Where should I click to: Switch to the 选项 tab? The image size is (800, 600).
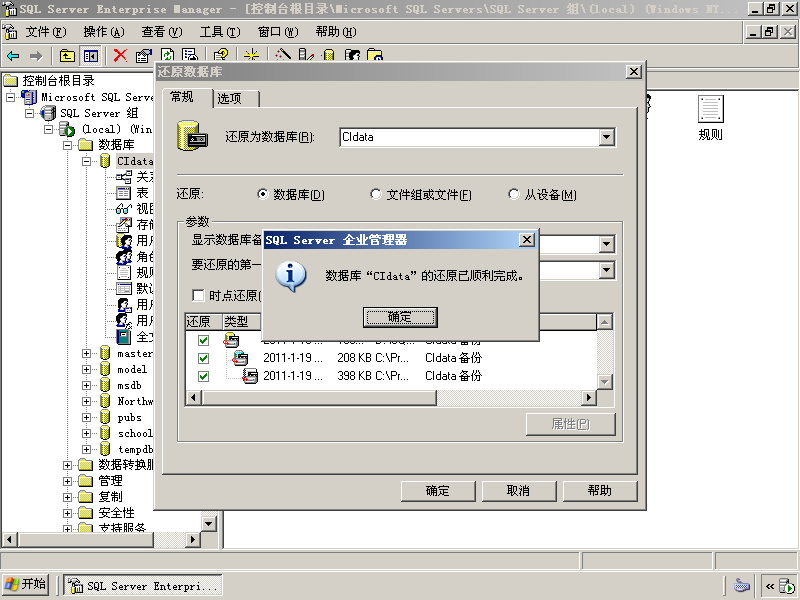pos(236,98)
